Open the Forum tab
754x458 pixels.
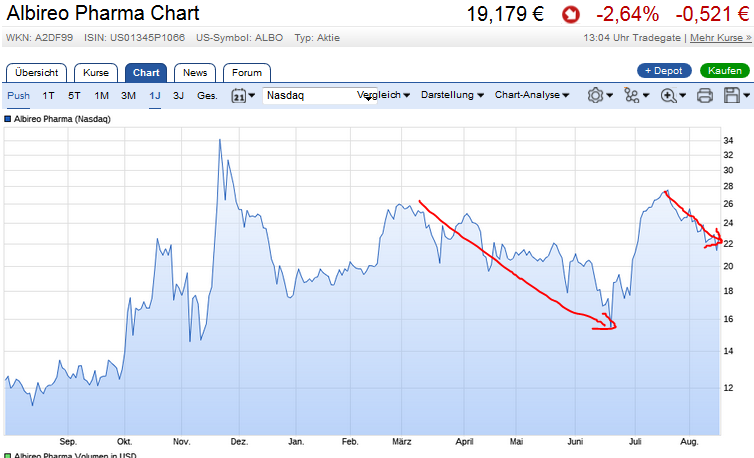(247, 73)
